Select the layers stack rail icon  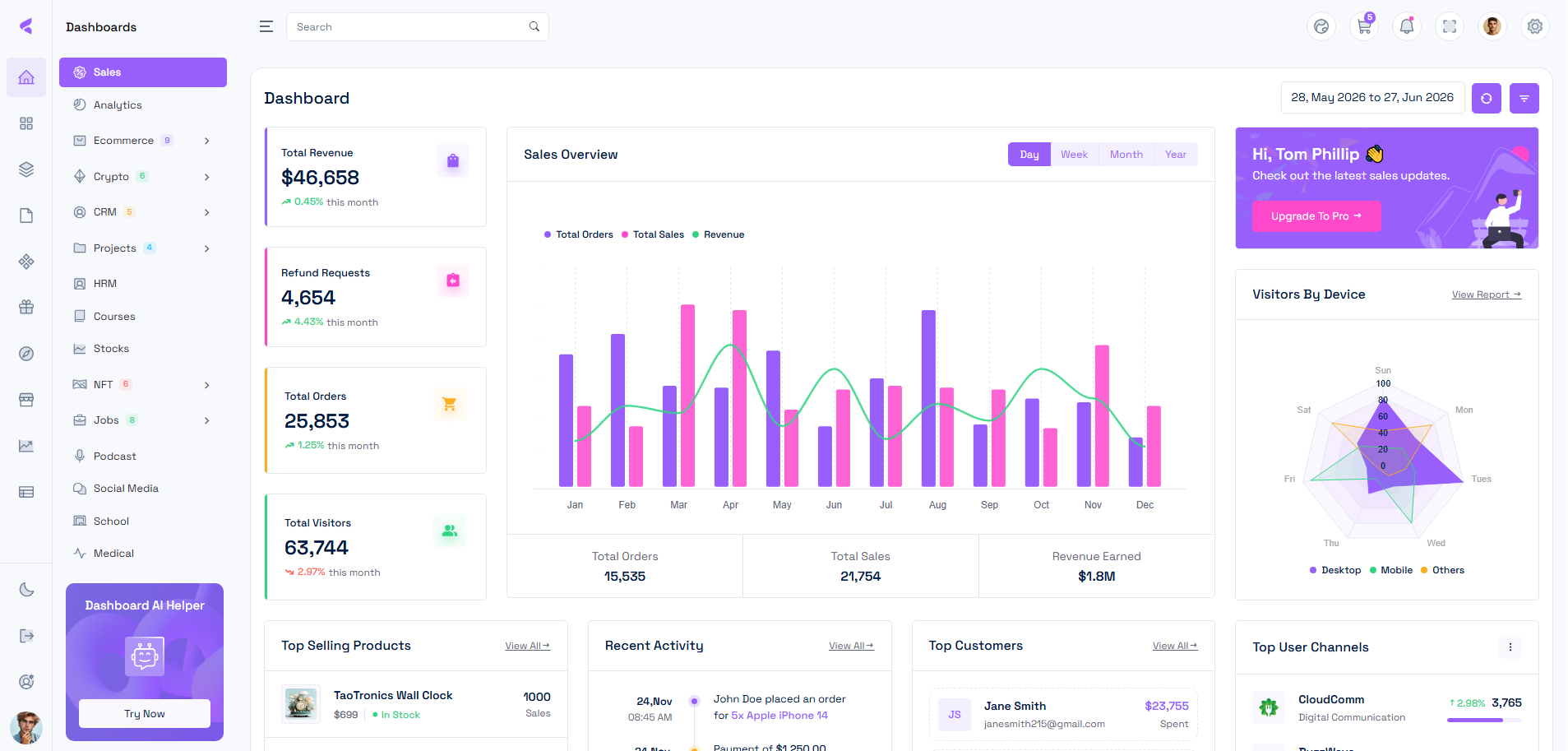pyautogui.click(x=26, y=169)
